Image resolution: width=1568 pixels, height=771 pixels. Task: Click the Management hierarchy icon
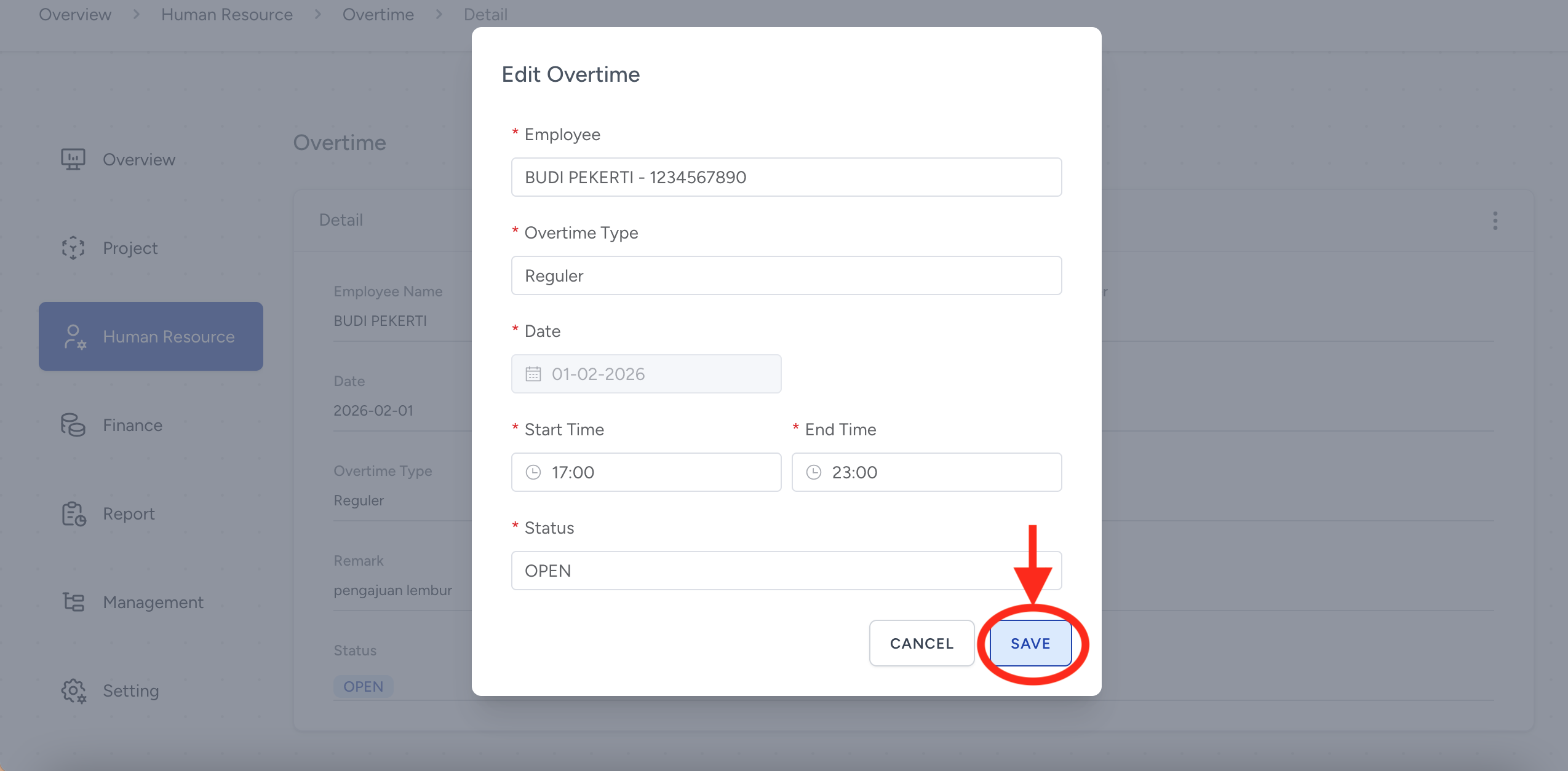coord(73,602)
